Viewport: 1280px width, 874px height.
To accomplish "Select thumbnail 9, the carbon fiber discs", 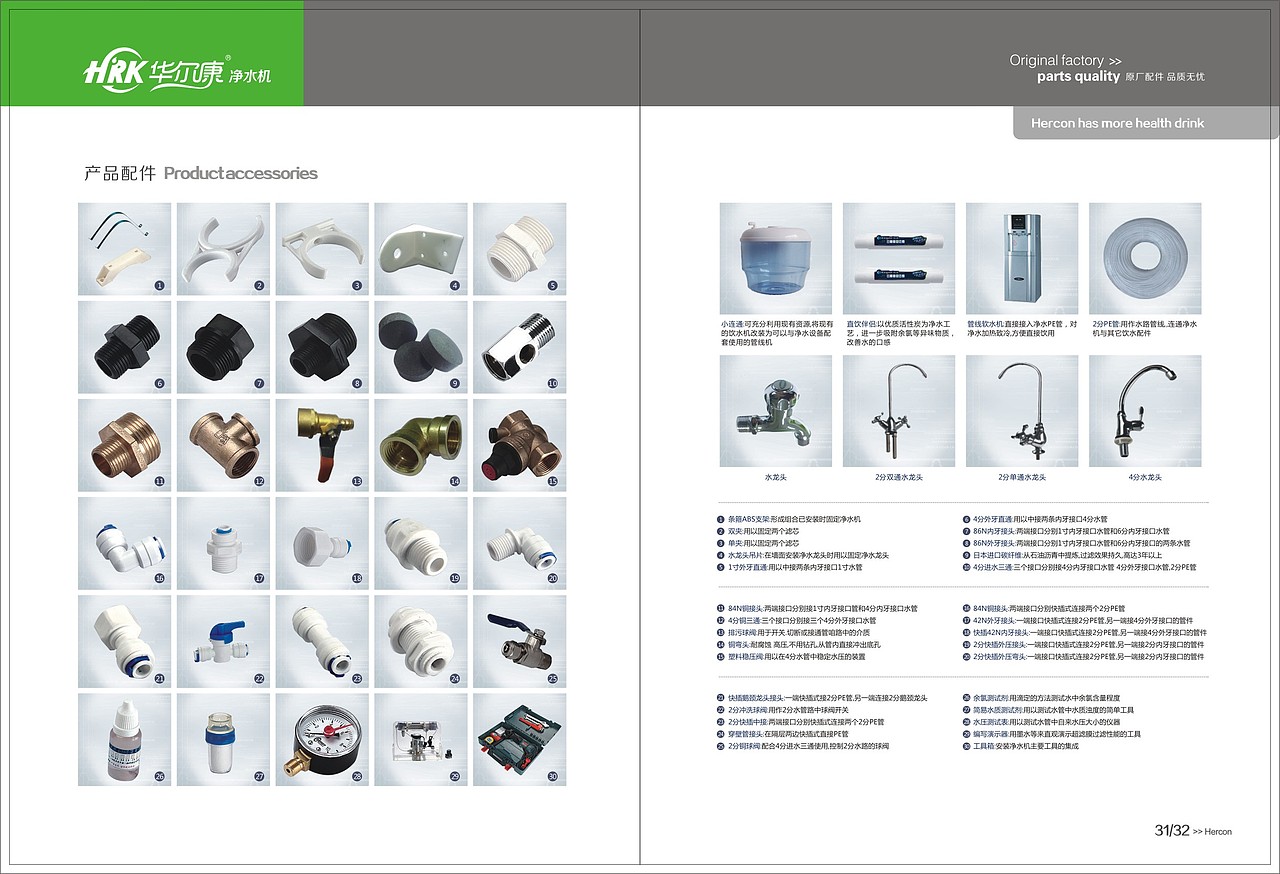I will 421,347.
